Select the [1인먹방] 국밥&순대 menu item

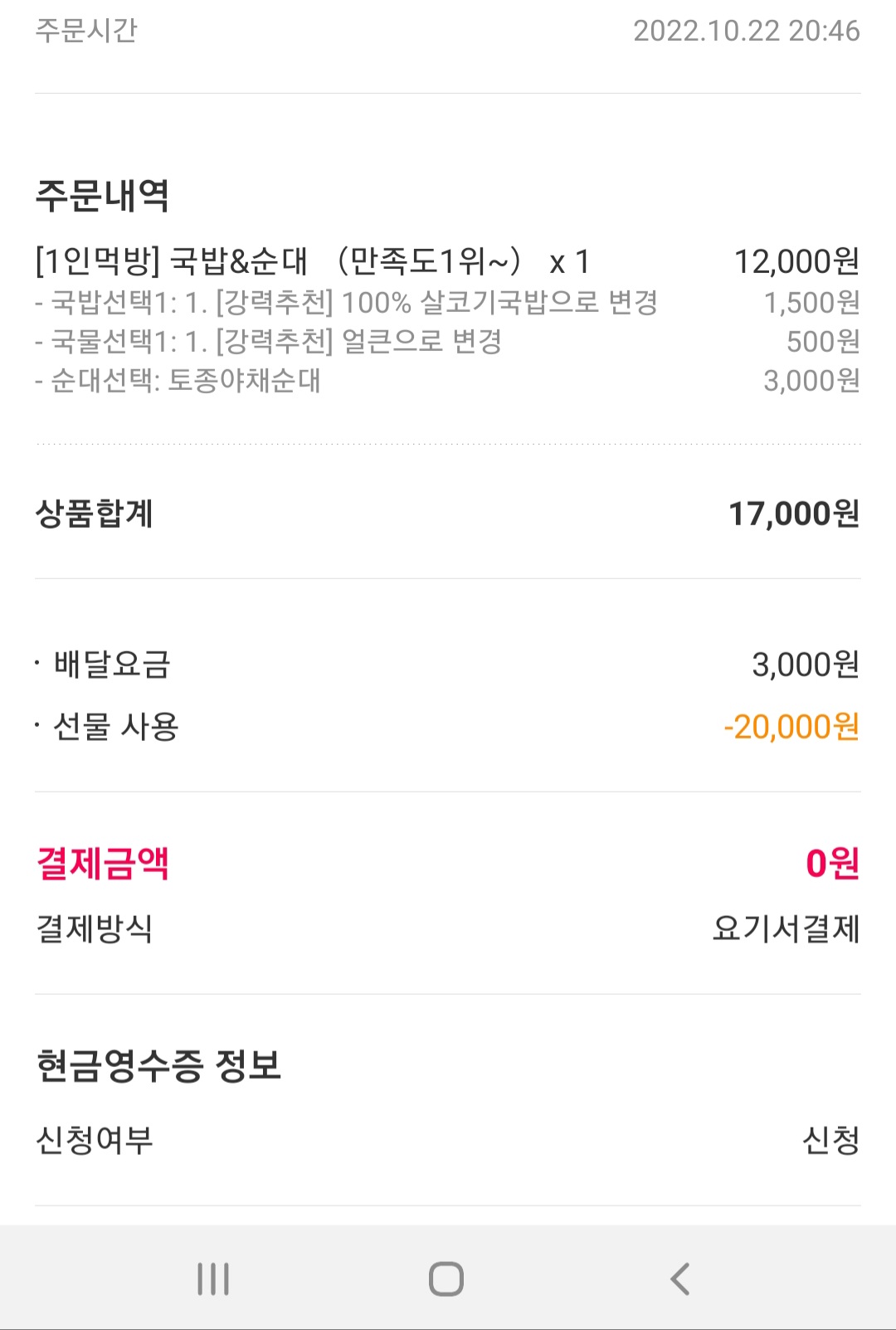[312, 261]
